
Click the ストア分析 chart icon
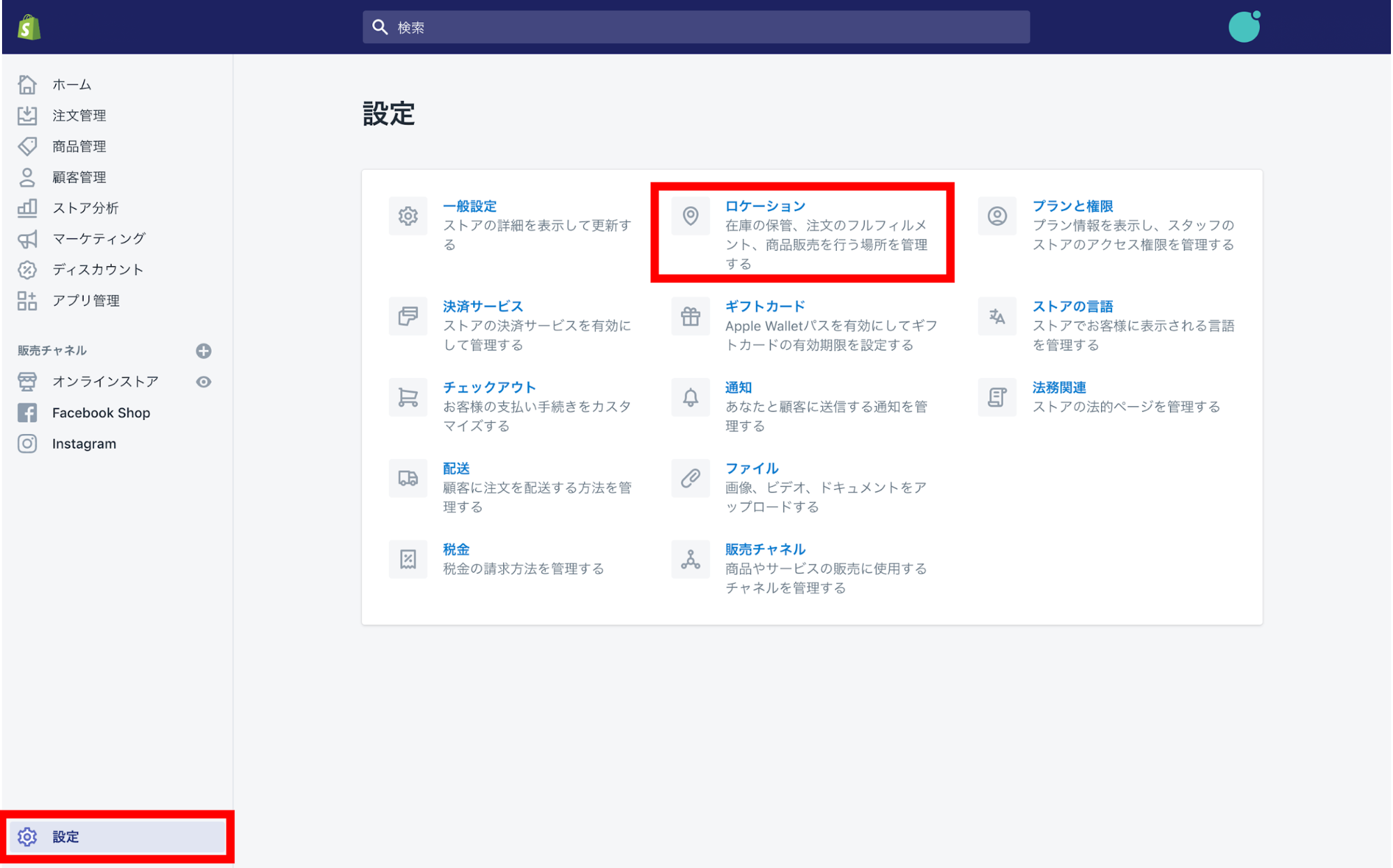[27, 208]
